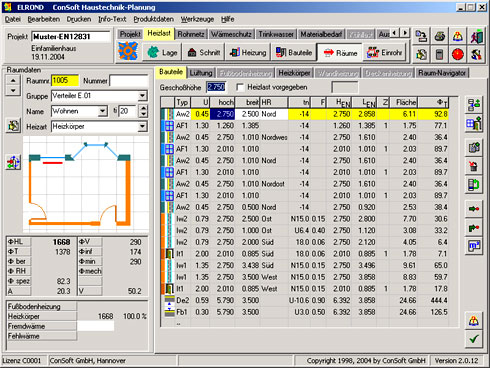Click the rotate arrows icon left of floor plan
Viewport: 490px width, 368px height.
coord(13,162)
